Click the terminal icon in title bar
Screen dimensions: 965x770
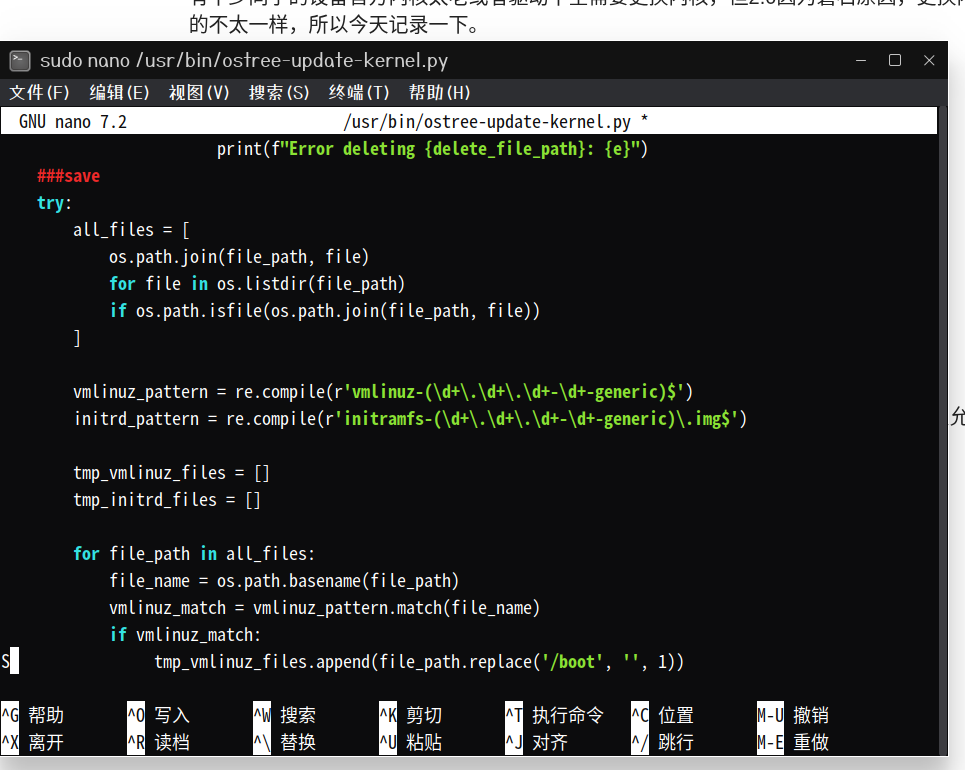coord(20,61)
